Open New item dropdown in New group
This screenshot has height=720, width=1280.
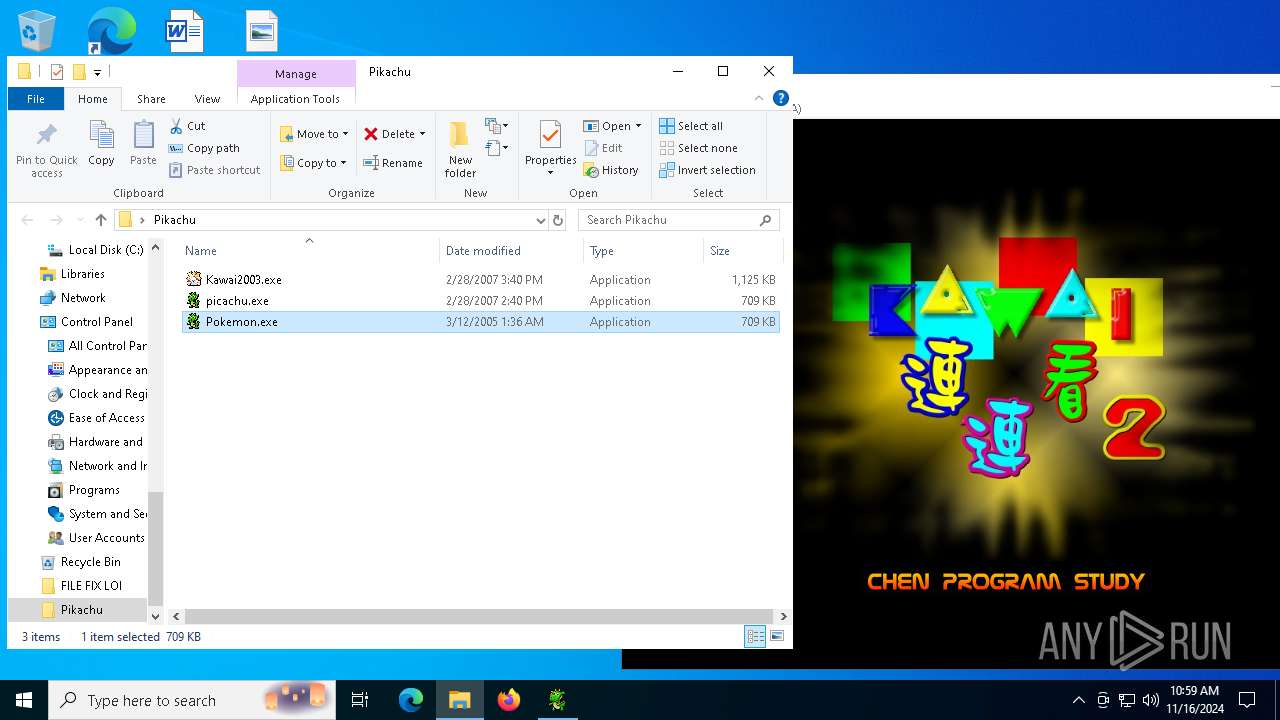[x=497, y=126]
